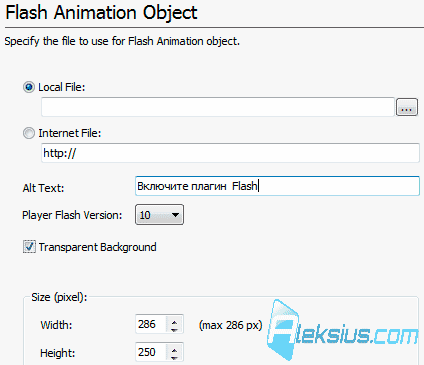424x365 pixels.
Task: Click the dropdown arrow next to 10
Action: (175, 215)
